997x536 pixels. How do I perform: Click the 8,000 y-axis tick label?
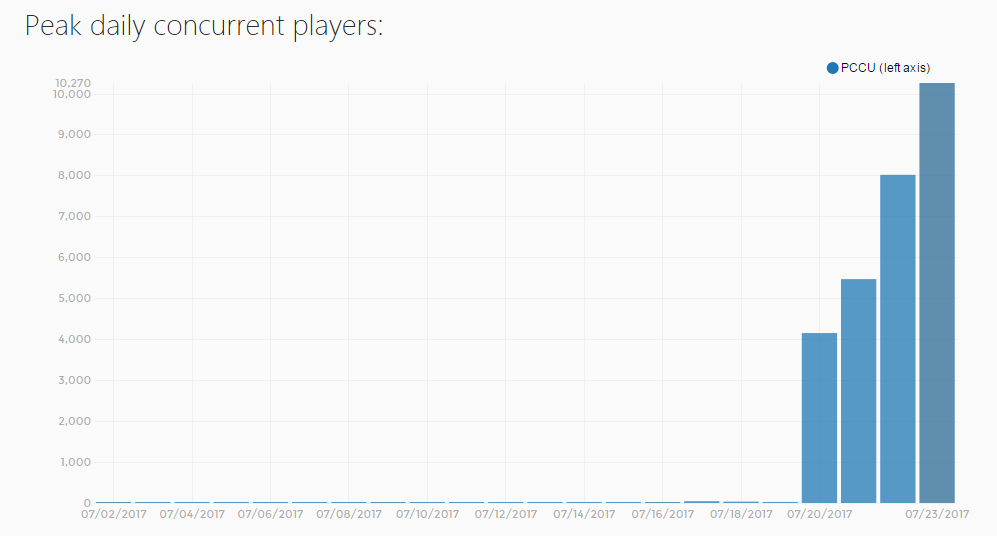pos(74,175)
